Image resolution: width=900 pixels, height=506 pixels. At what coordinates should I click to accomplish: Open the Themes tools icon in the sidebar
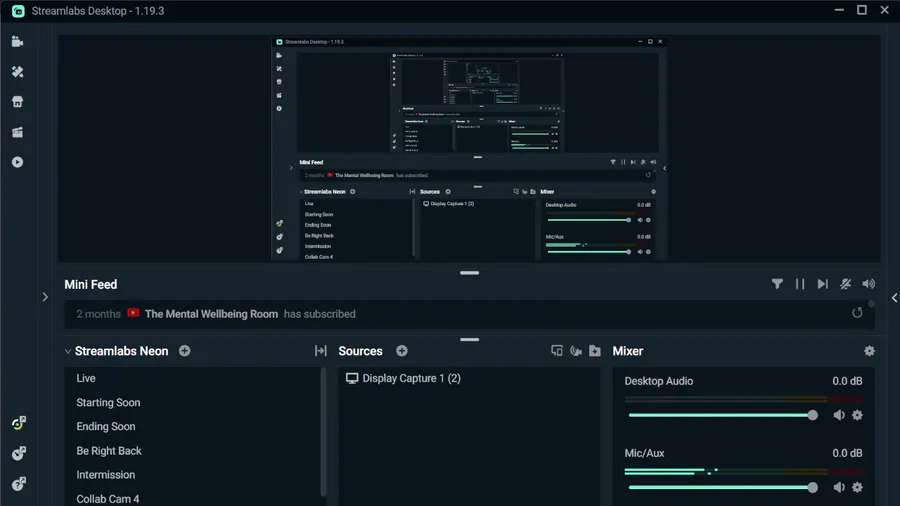17,72
